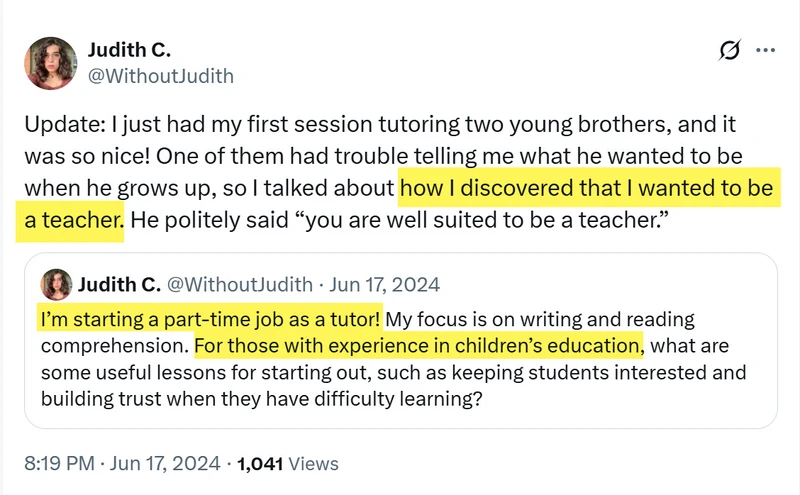Click the @WithoutJudith handle under the header name
This screenshot has height=495, width=800.
(161, 75)
